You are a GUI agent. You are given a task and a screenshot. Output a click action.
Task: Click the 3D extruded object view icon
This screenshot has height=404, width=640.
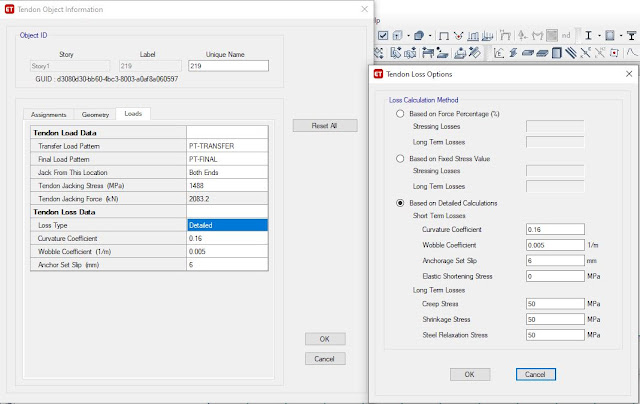click(x=419, y=36)
